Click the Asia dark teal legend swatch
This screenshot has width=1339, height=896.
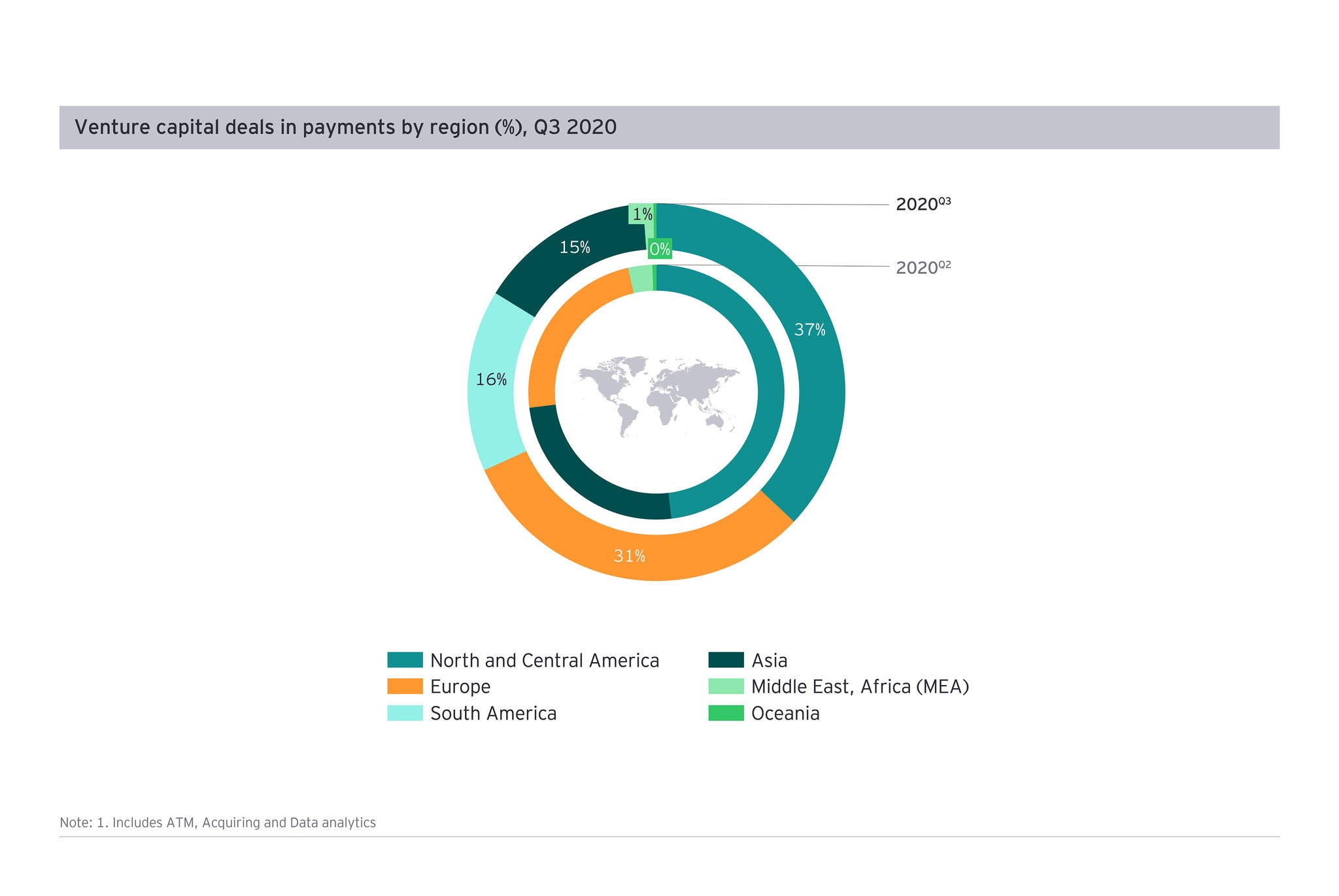pyautogui.click(x=726, y=660)
